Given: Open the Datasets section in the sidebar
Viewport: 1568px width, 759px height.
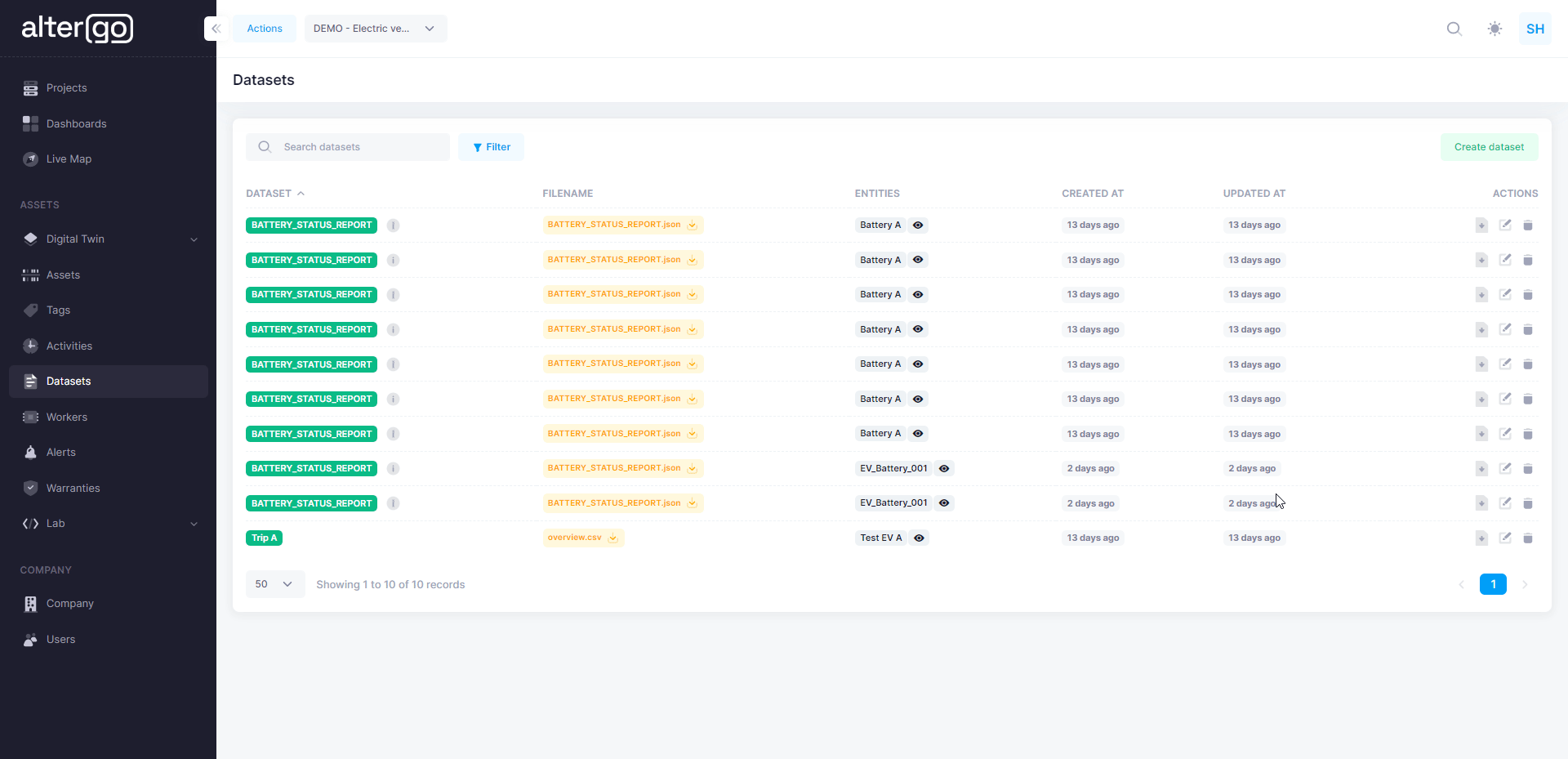Looking at the screenshot, I should tap(69, 382).
